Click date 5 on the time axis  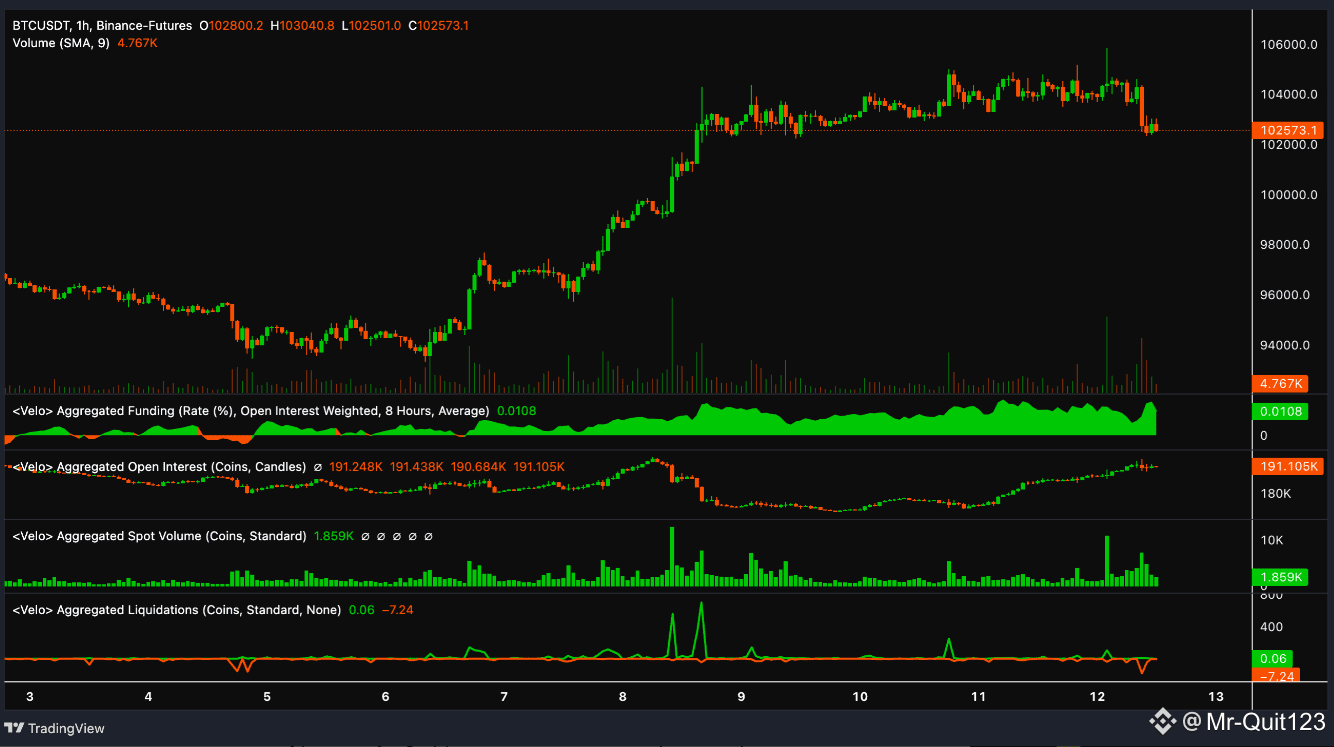(267, 696)
